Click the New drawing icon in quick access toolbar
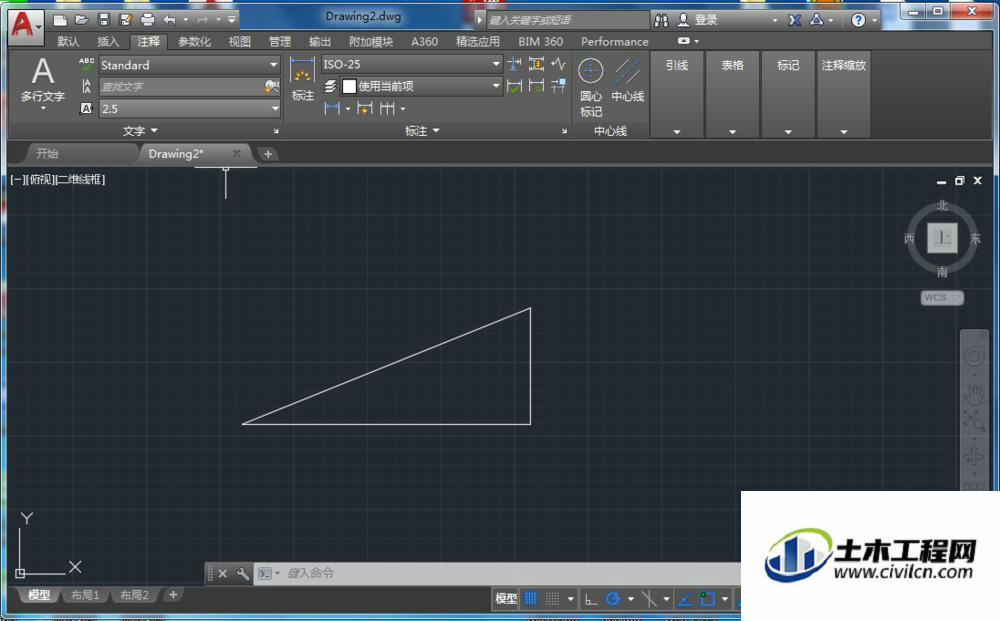Image resolution: width=1000 pixels, height=621 pixels. pyautogui.click(x=60, y=20)
